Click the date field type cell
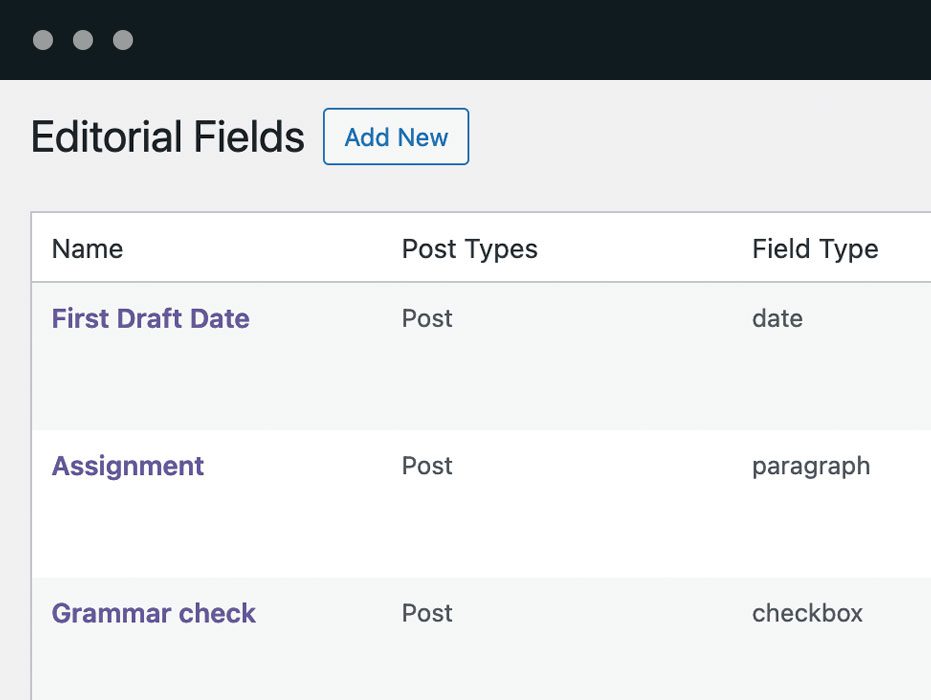The height and width of the screenshot is (700, 931). tap(777, 319)
